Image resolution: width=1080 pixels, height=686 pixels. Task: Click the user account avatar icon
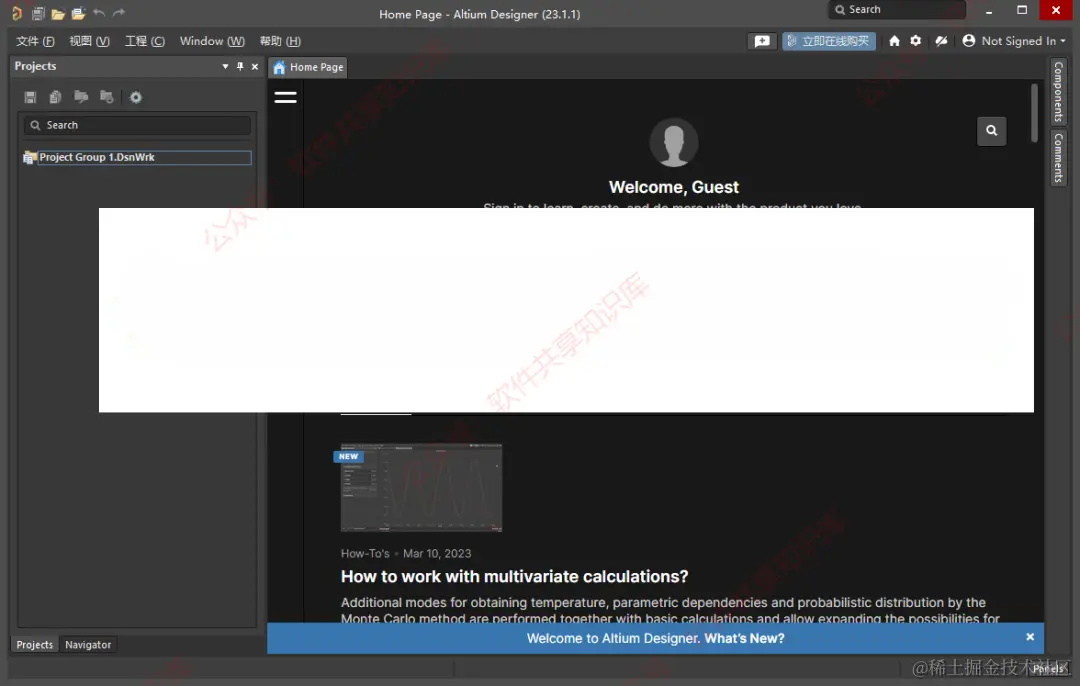click(x=968, y=41)
